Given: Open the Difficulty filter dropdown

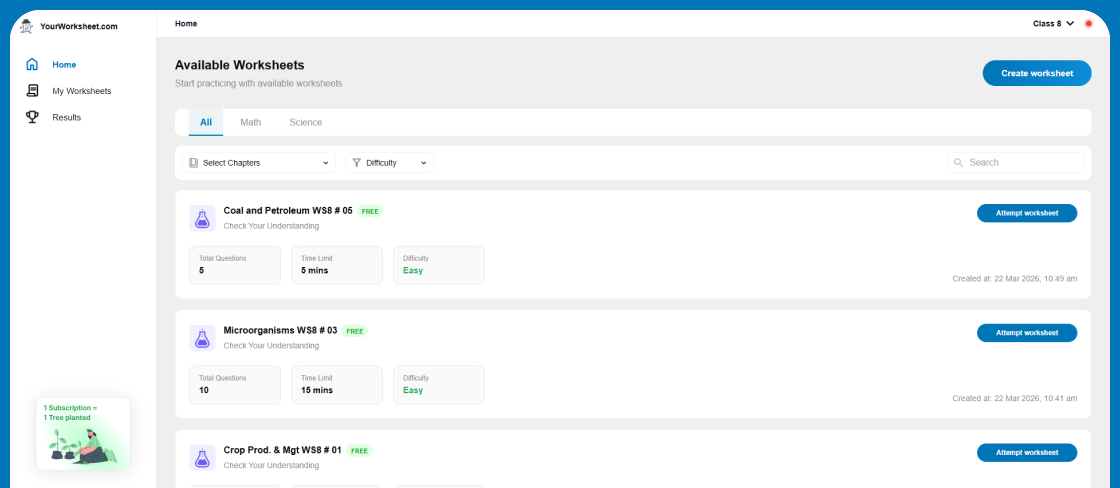Looking at the screenshot, I should (x=389, y=163).
